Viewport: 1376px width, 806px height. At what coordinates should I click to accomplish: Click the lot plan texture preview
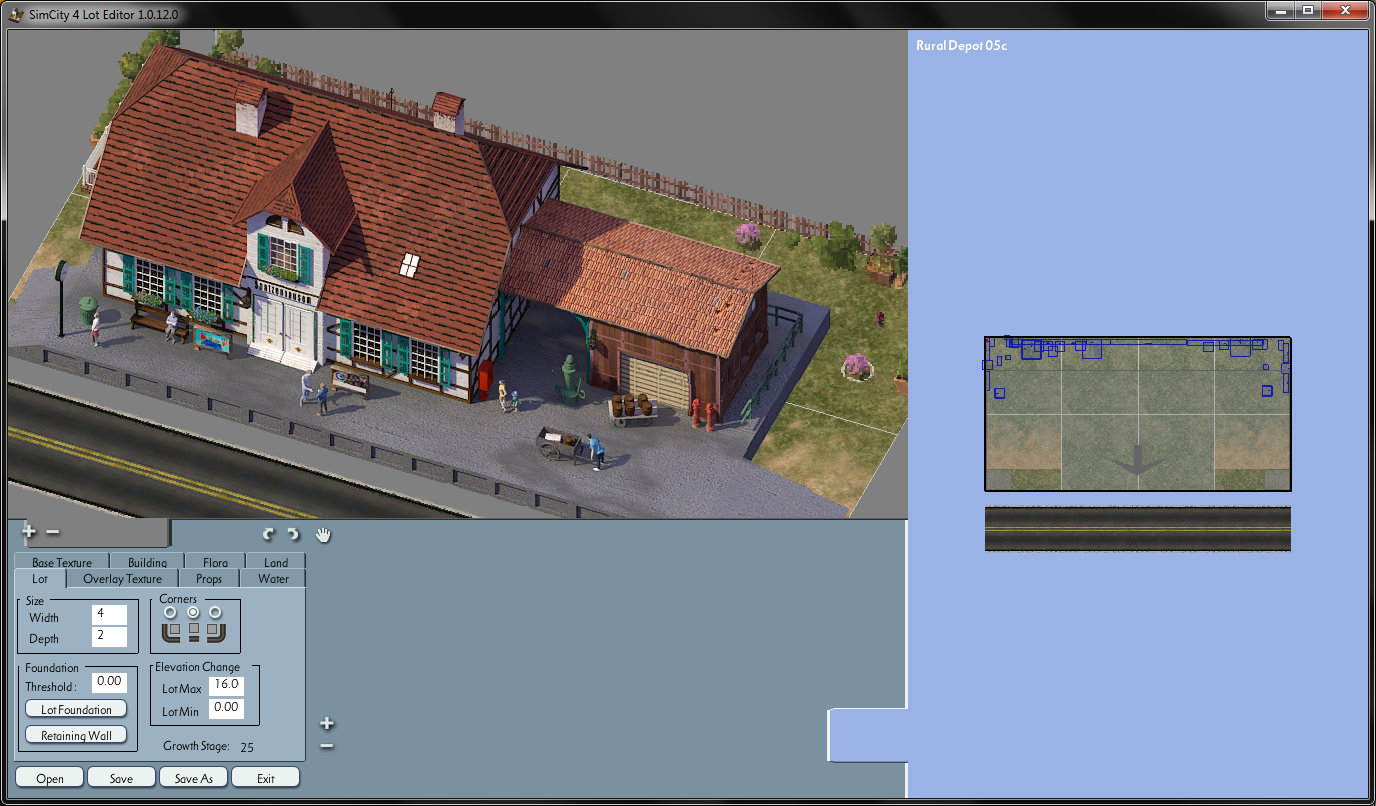[x=1138, y=414]
